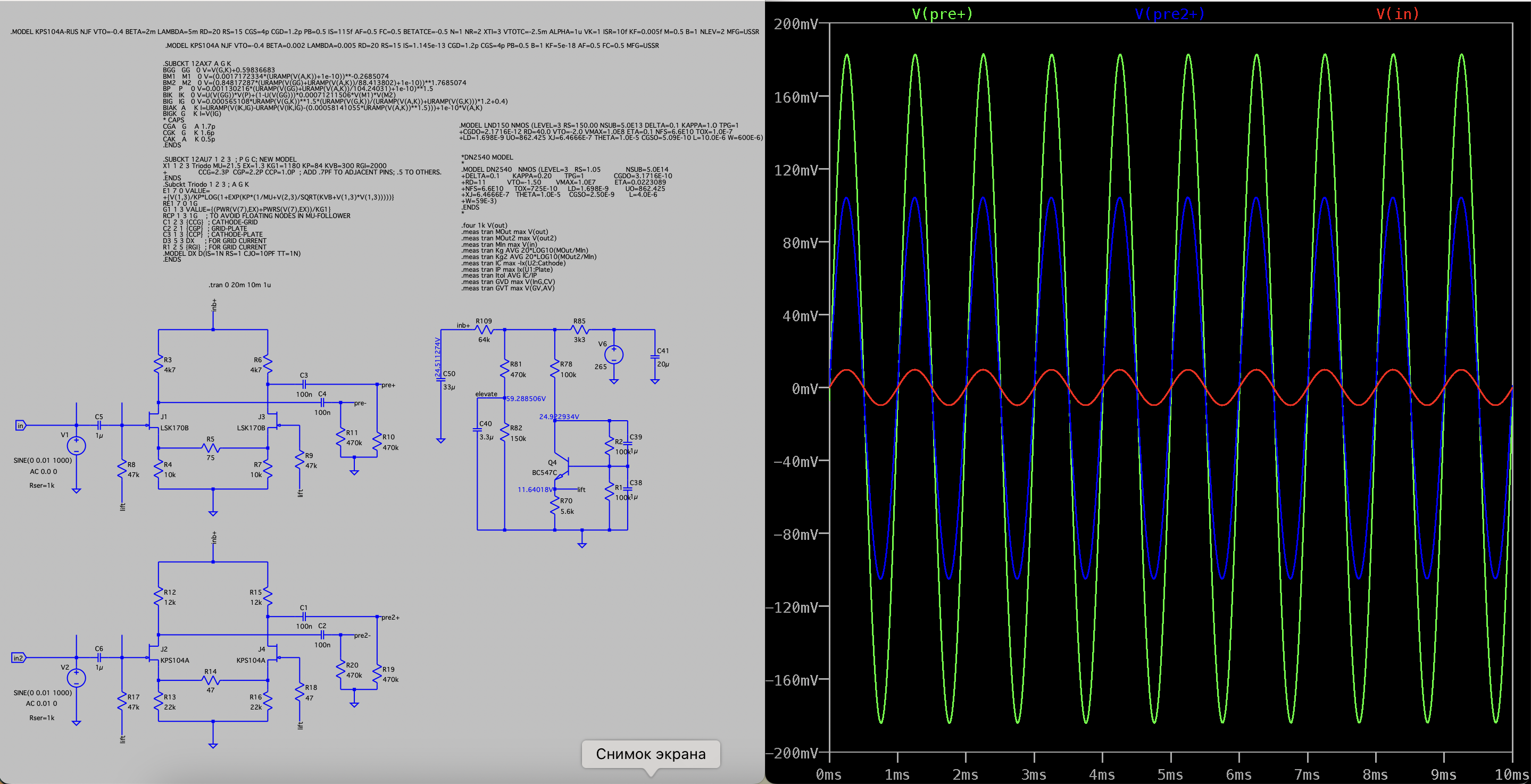Click the green V(pre+) trace label
1531x784 pixels.
pyautogui.click(x=942, y=14)
